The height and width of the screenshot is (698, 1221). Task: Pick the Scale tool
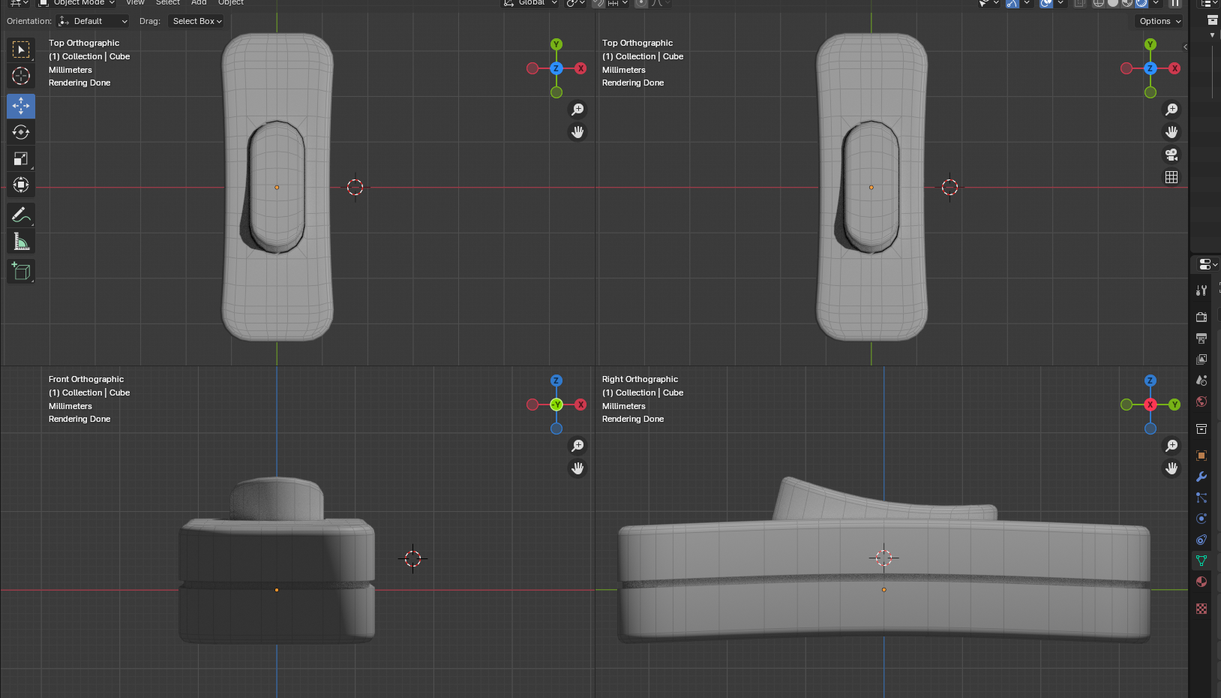click(21, 158)
